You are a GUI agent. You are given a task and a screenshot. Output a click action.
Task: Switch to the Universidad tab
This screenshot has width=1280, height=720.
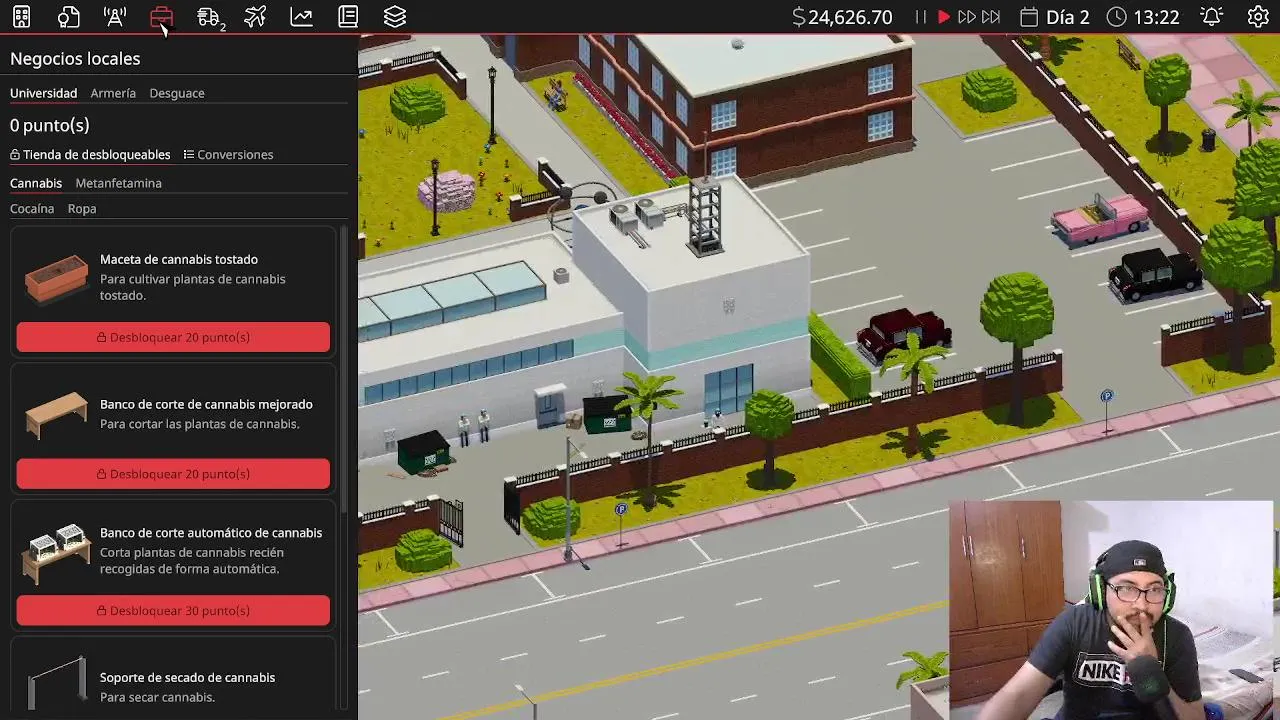(x=43, y=93)
